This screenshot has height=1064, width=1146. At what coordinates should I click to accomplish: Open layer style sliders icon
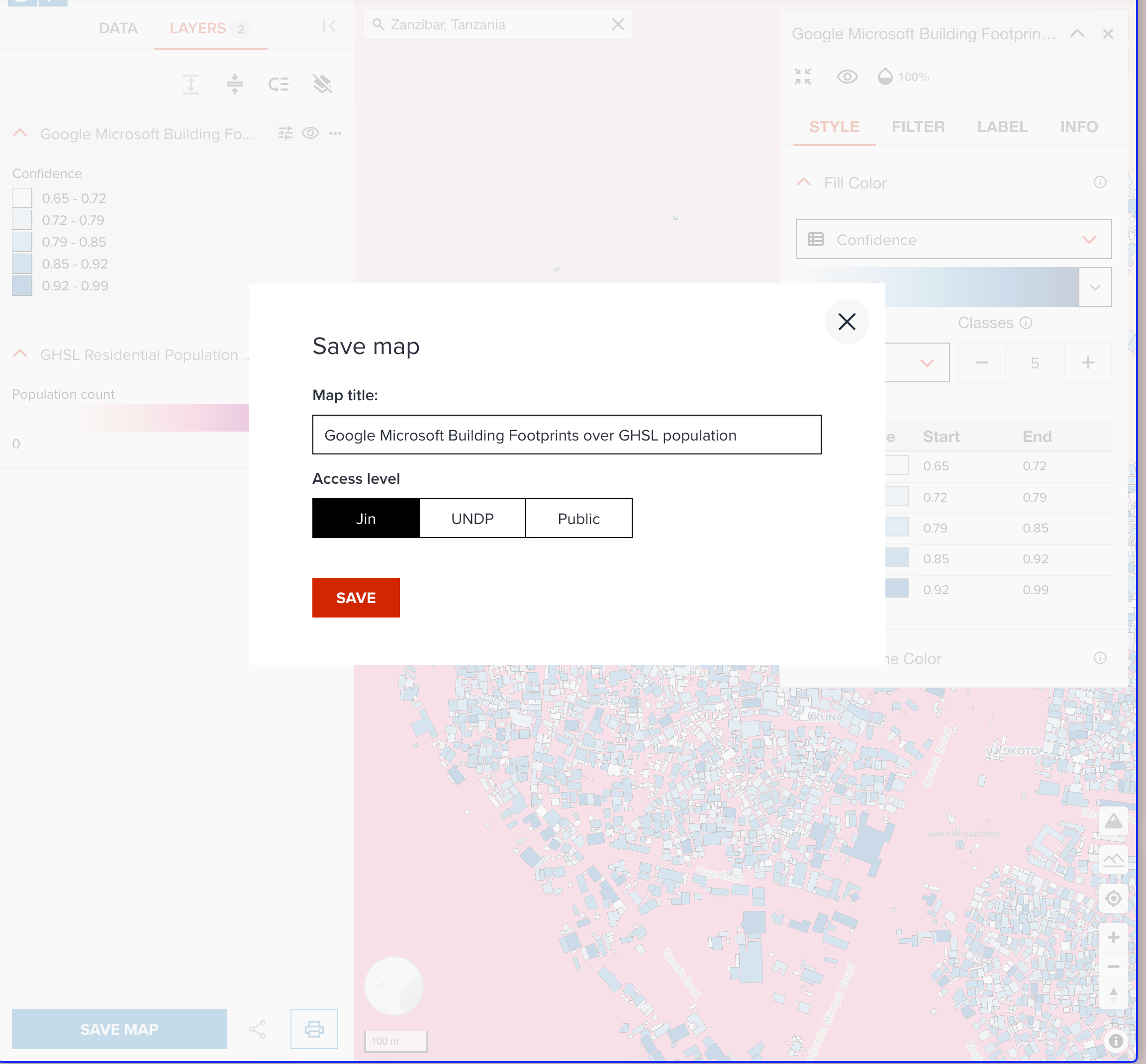(x=286, y=134)
